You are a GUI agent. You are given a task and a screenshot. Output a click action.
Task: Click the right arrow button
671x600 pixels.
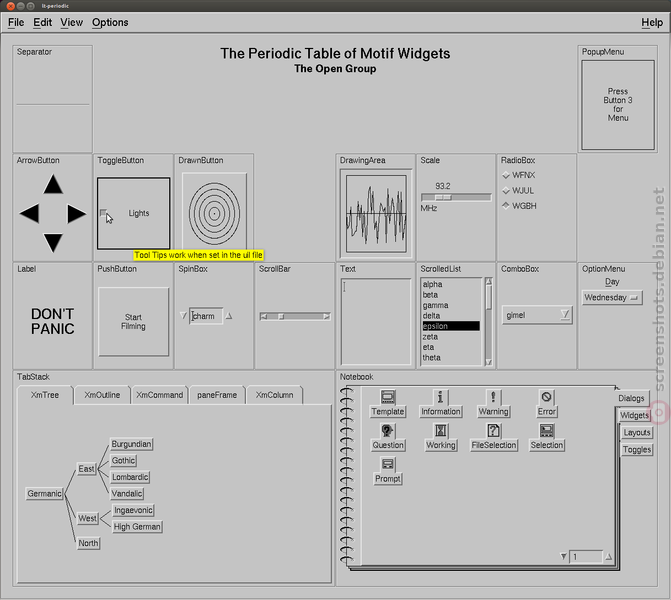pyautogui.click(x=77, y=214)
